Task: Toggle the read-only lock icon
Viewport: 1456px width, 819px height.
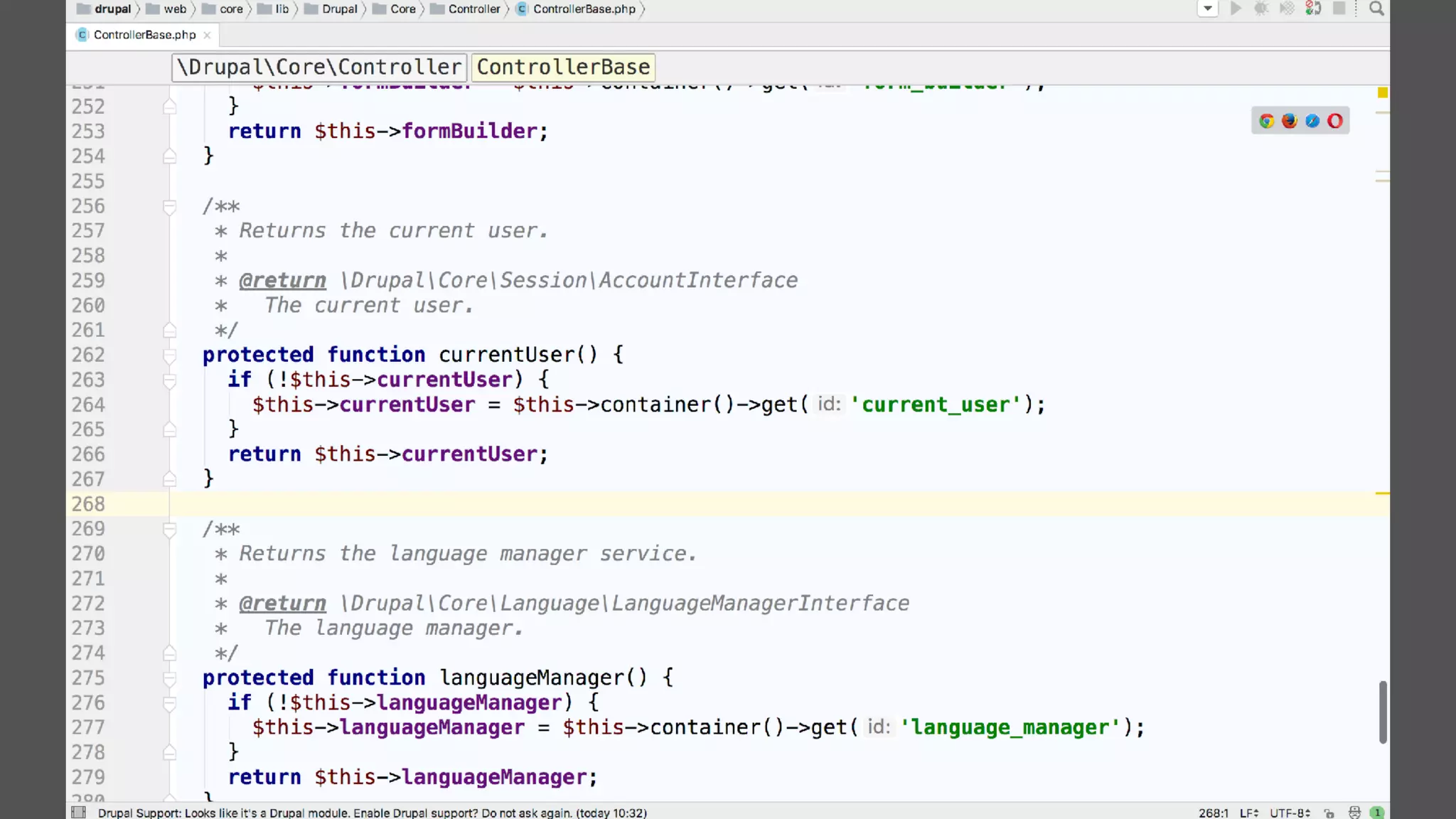Action: [x=1329, y=813]
